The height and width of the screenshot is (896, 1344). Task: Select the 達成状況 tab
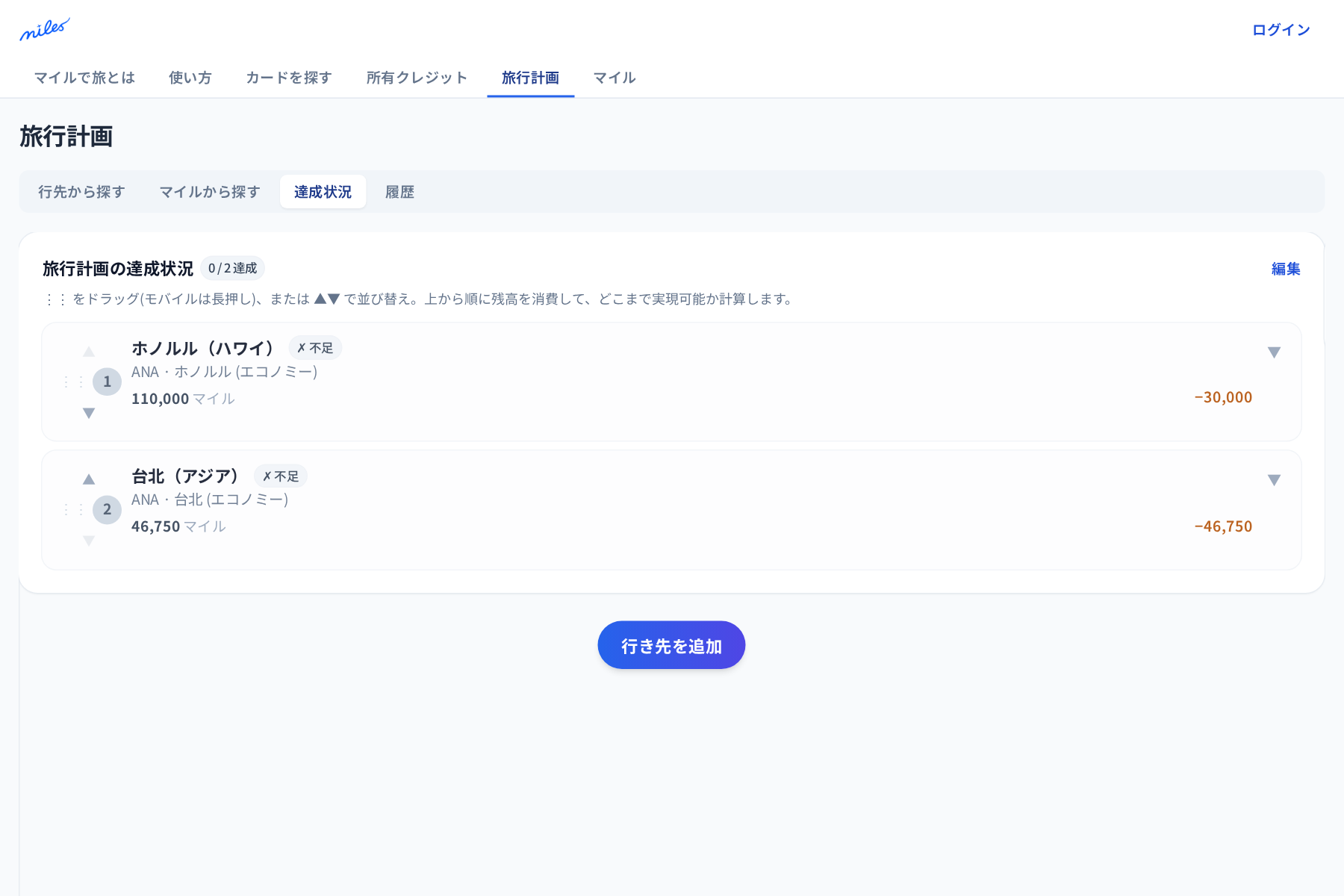point(323,192)
